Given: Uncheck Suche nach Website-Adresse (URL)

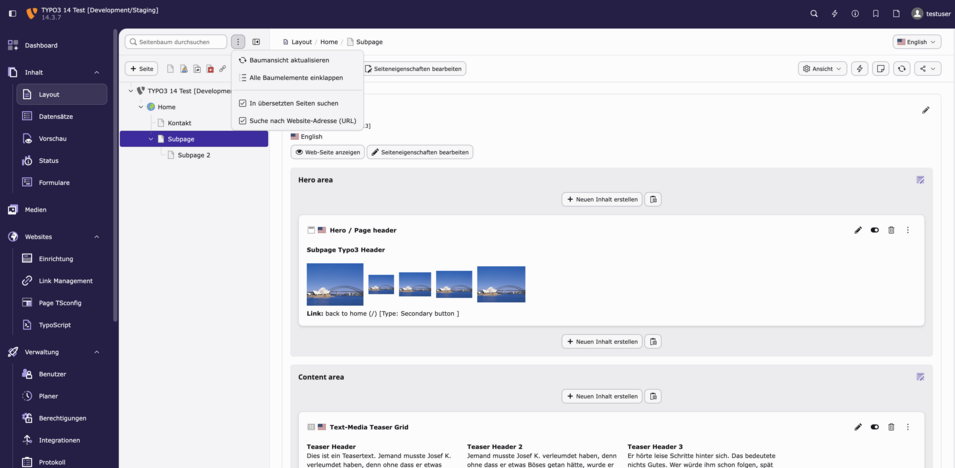Looking at the screenshot, I should click(297, 121).
